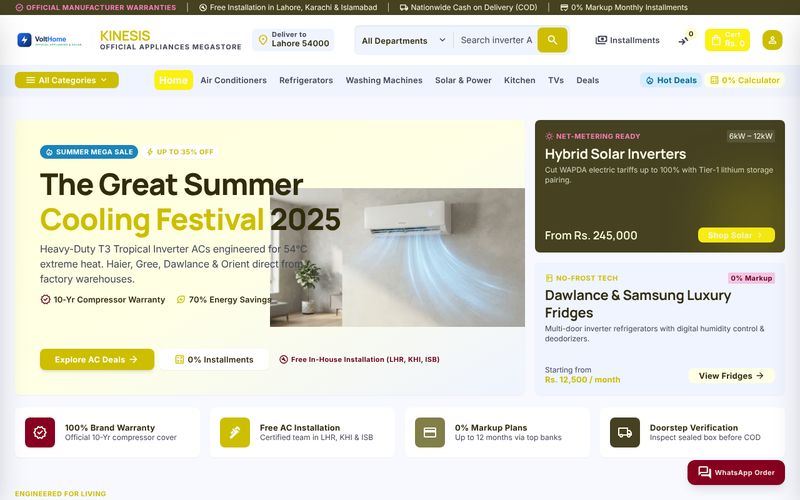Open Refrigerators menu item
This screenshot has height=500, width=800.
click(x=306, y=80)
